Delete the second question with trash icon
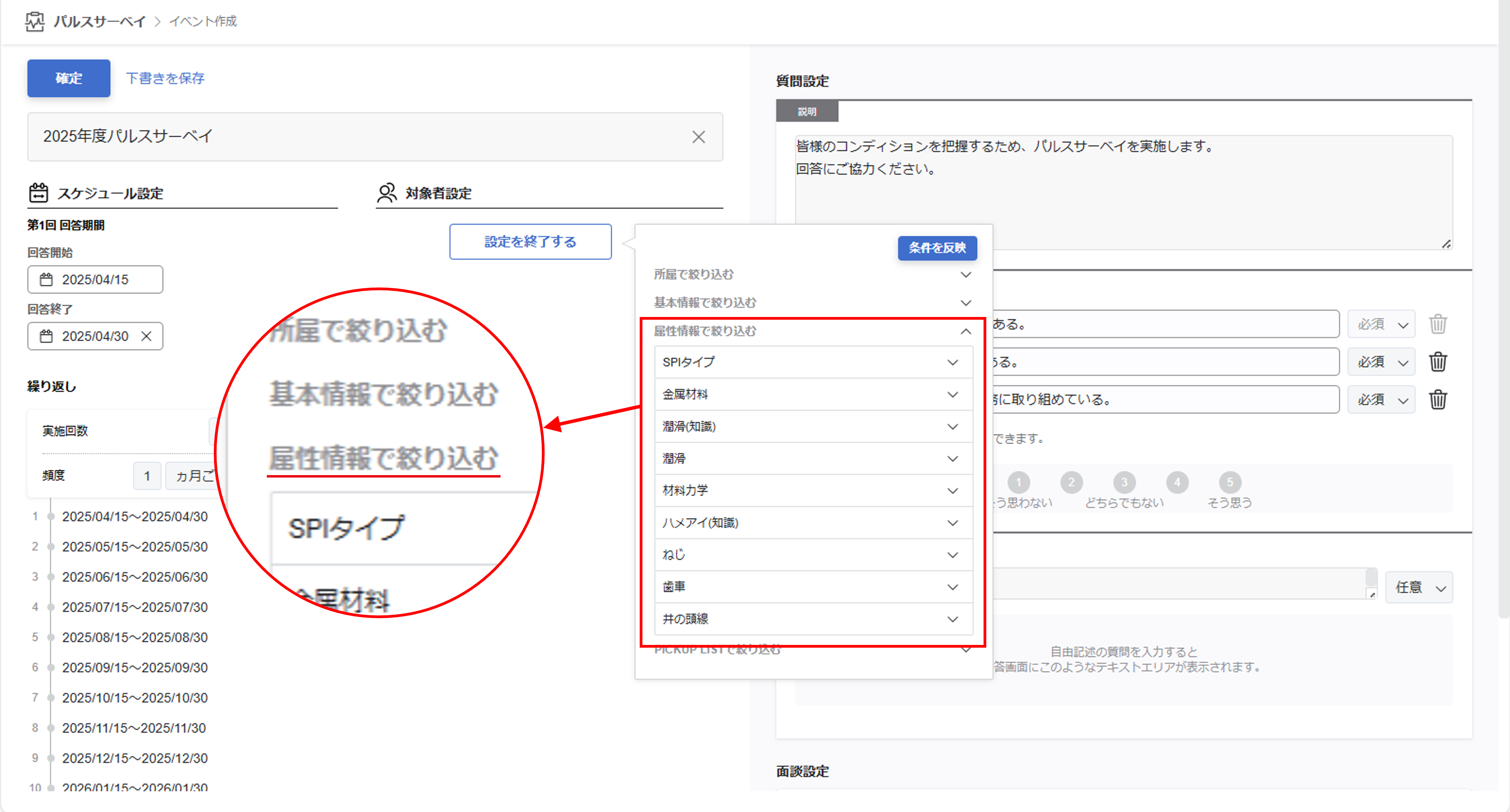The height and width of the screenshot is (812, 1510). point(1438,362)
